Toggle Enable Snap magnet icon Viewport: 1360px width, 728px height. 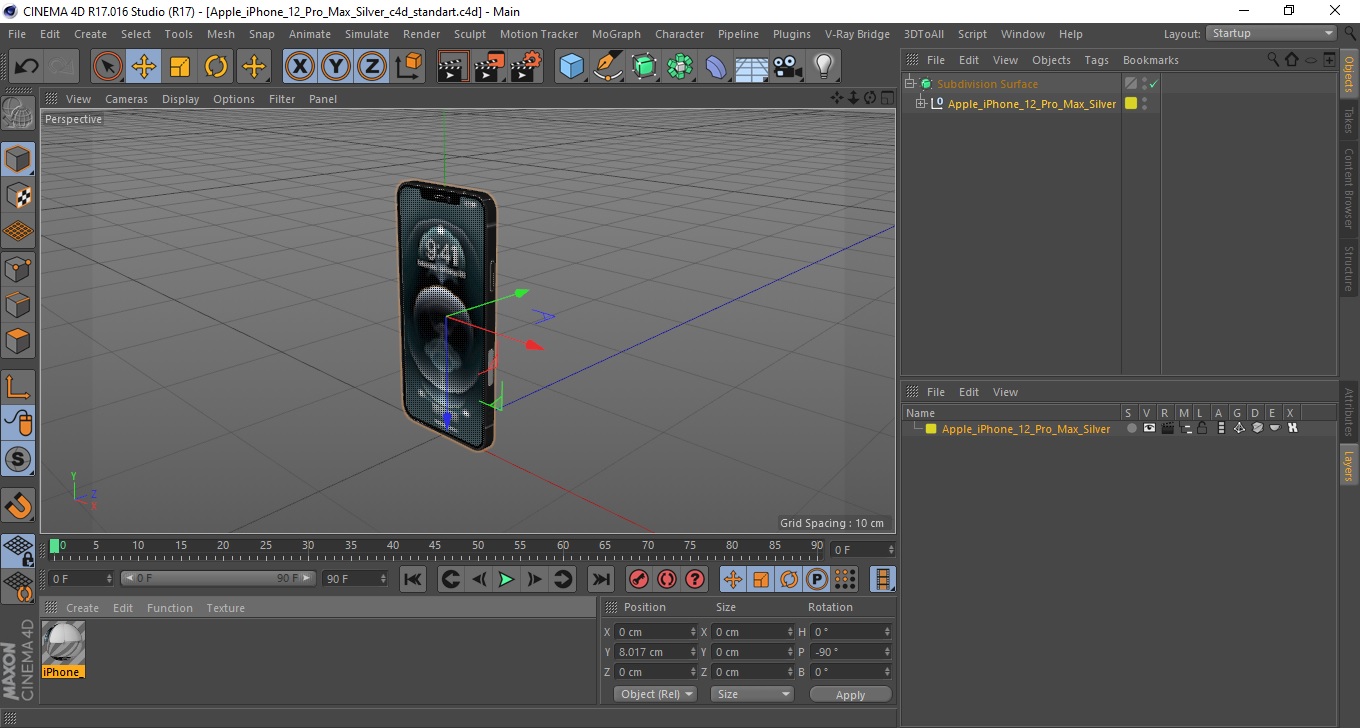tap(19, 505)
